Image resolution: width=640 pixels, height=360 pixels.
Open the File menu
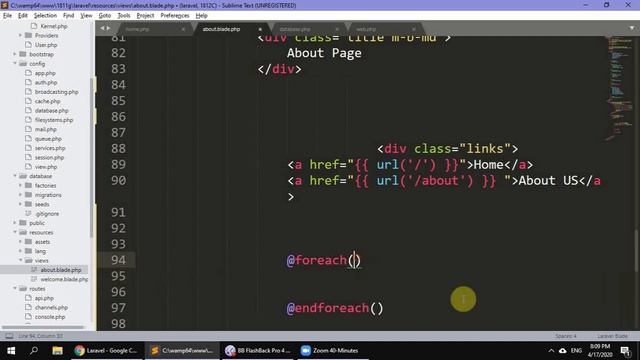(x=7, y=16)
